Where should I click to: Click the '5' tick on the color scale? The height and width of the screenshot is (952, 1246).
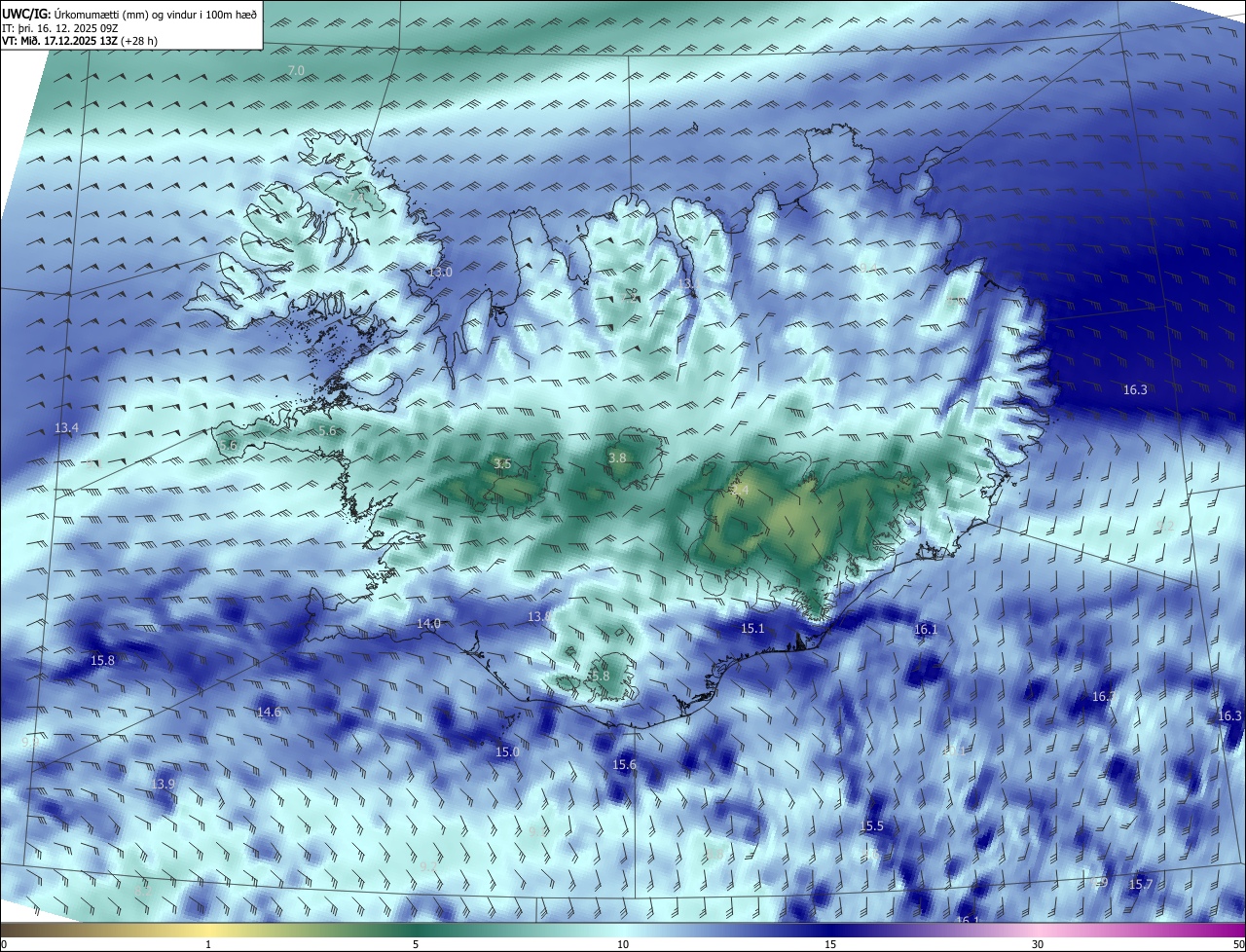tap(416, 945)
